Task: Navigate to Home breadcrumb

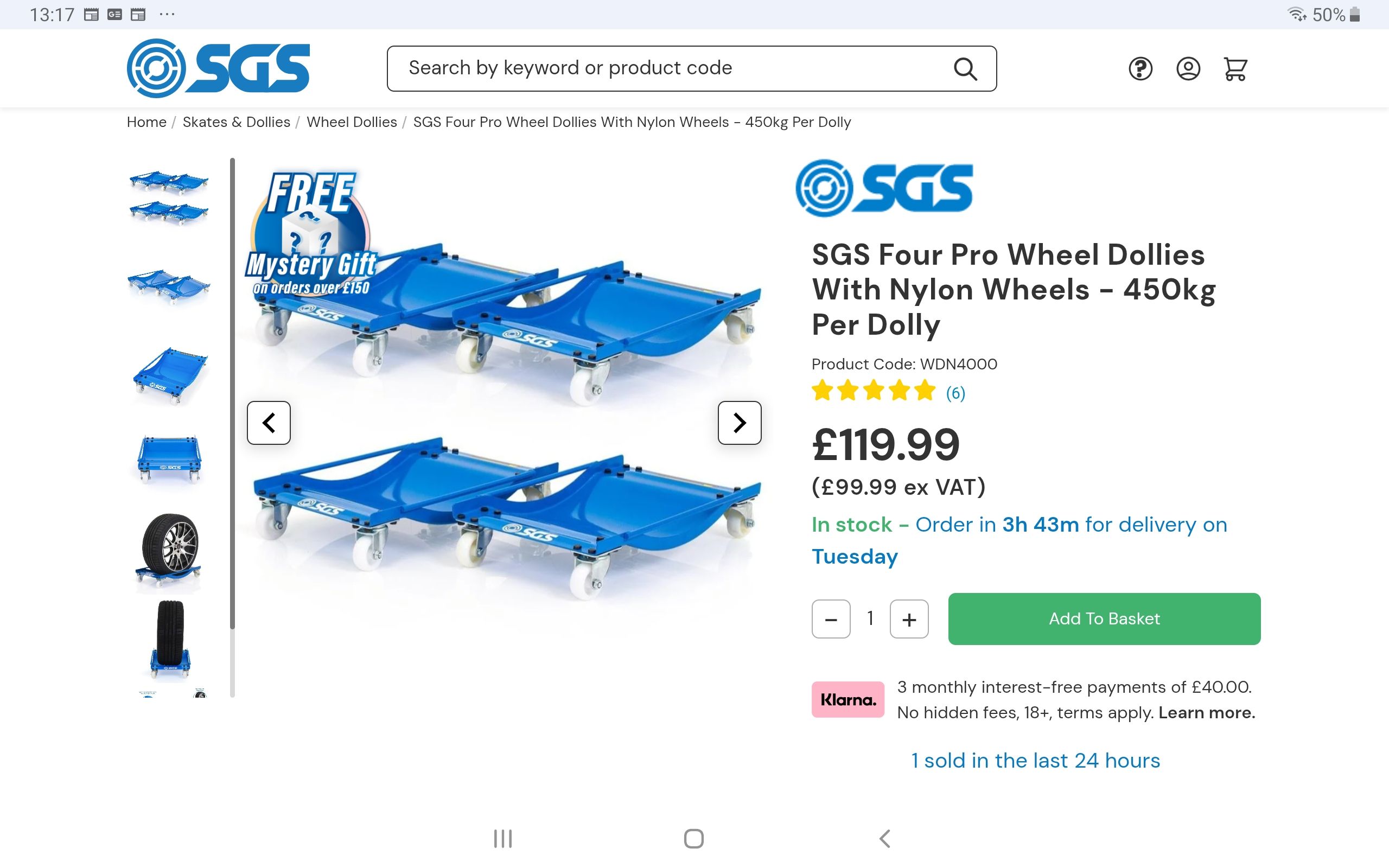Action: click(146, 122)
